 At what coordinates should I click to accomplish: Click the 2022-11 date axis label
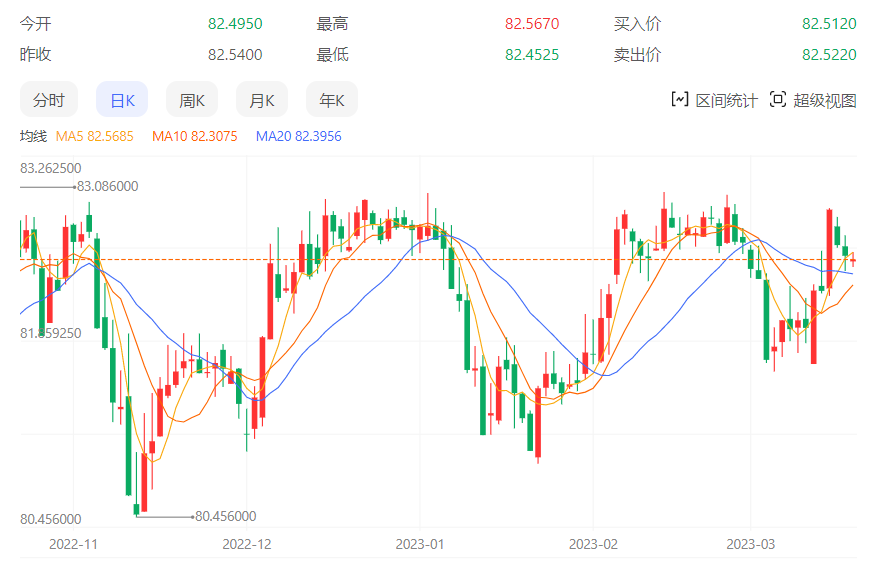[74, 544]
